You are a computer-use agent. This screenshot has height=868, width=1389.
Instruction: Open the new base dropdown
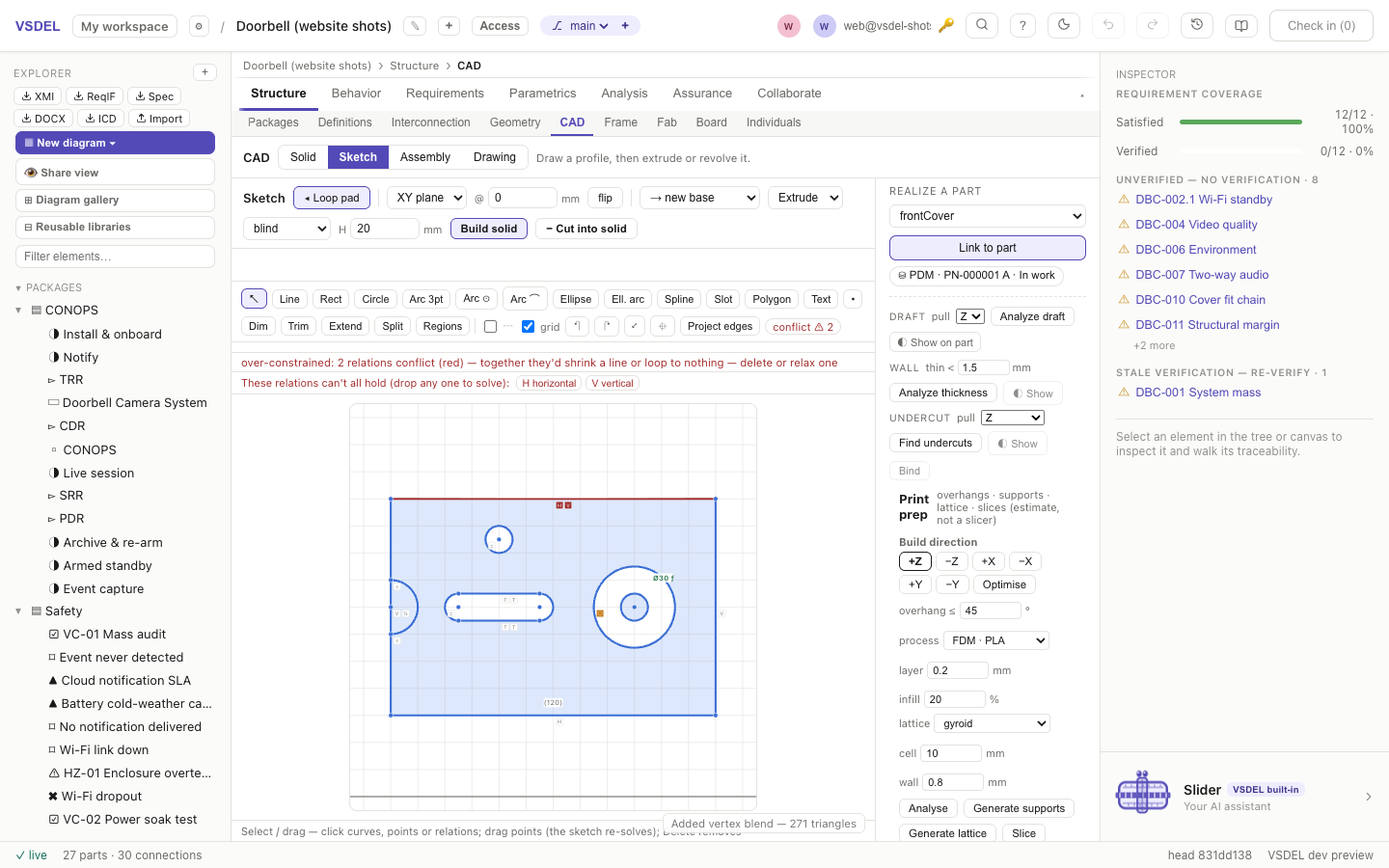[700, 198]
